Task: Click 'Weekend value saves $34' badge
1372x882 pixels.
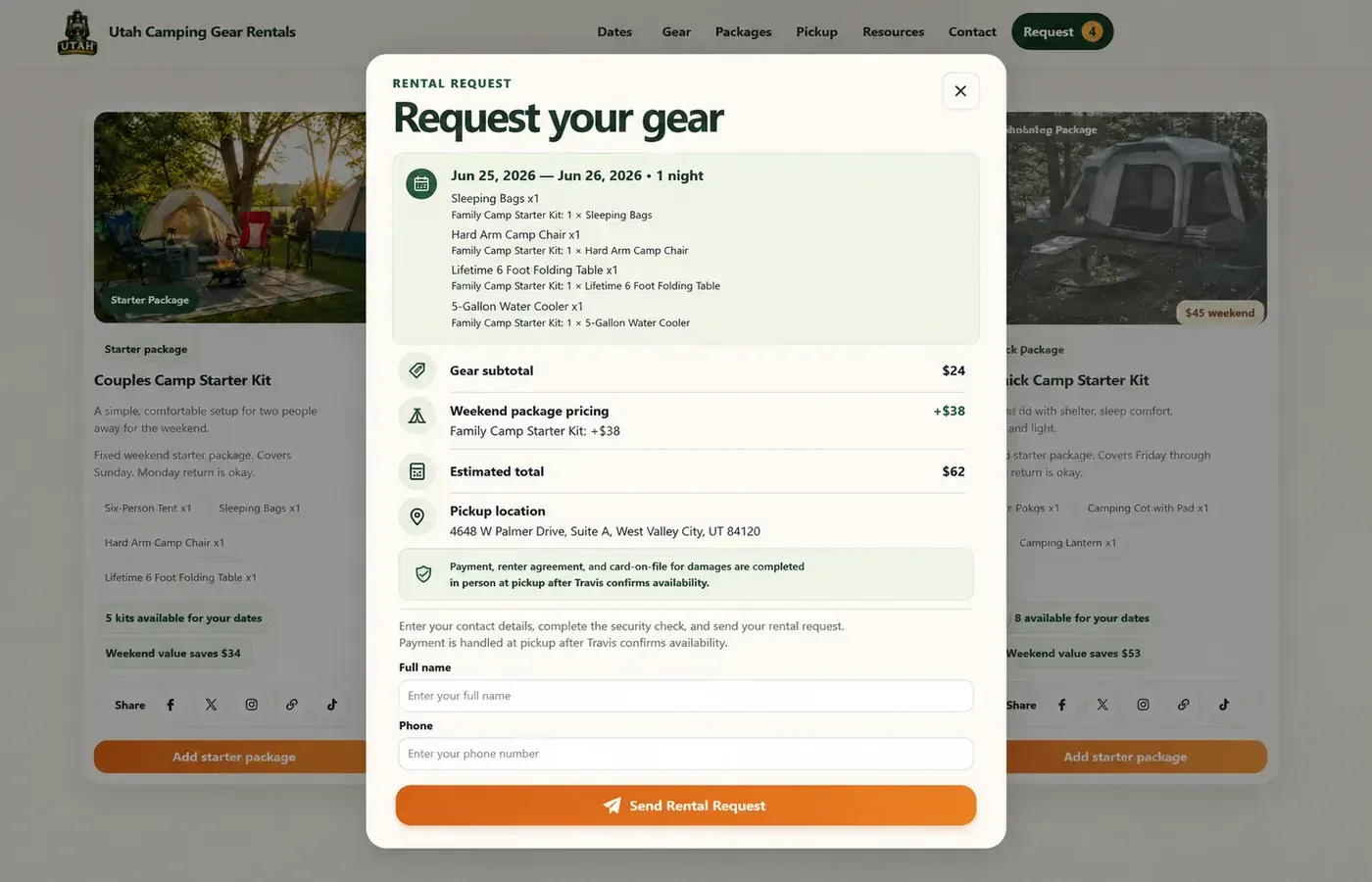Action: tap(173, 654)
